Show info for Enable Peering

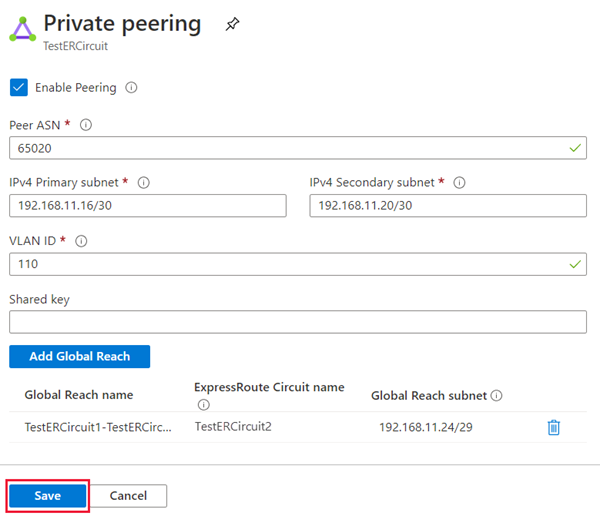131,88
